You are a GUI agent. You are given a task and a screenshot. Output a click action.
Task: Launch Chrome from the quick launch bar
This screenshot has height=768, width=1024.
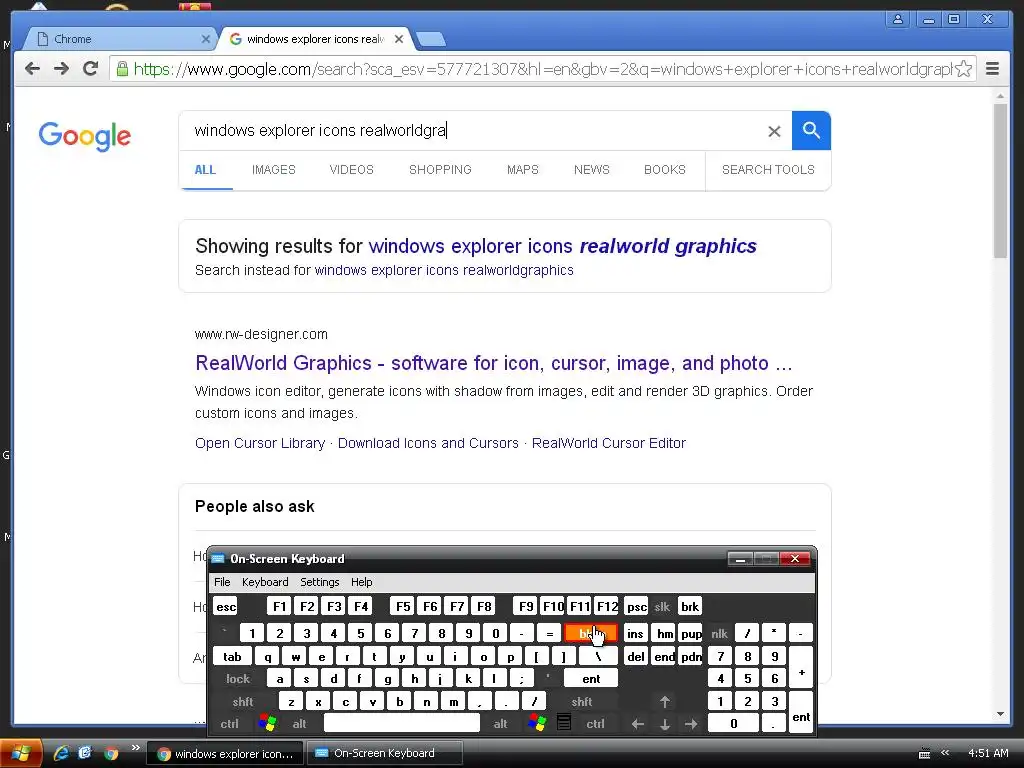pos(112,753)
